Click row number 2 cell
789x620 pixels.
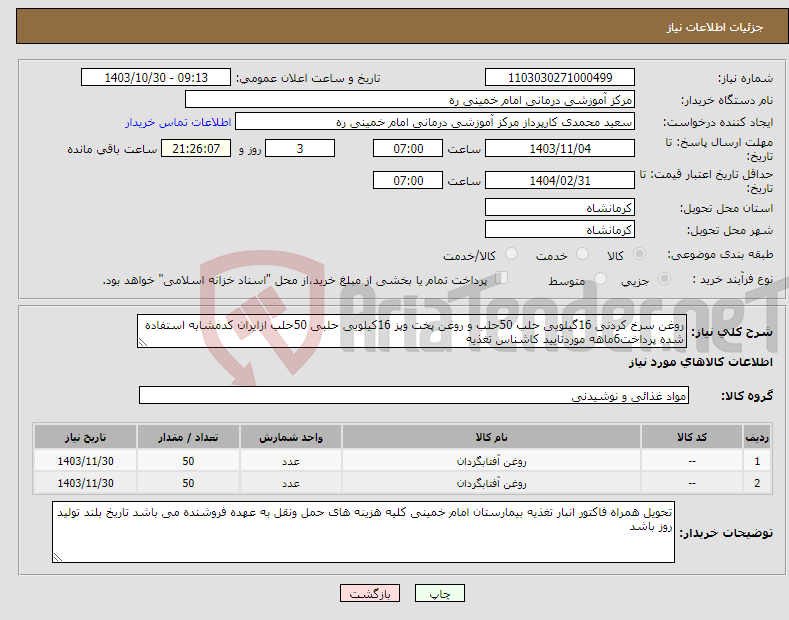757,483
